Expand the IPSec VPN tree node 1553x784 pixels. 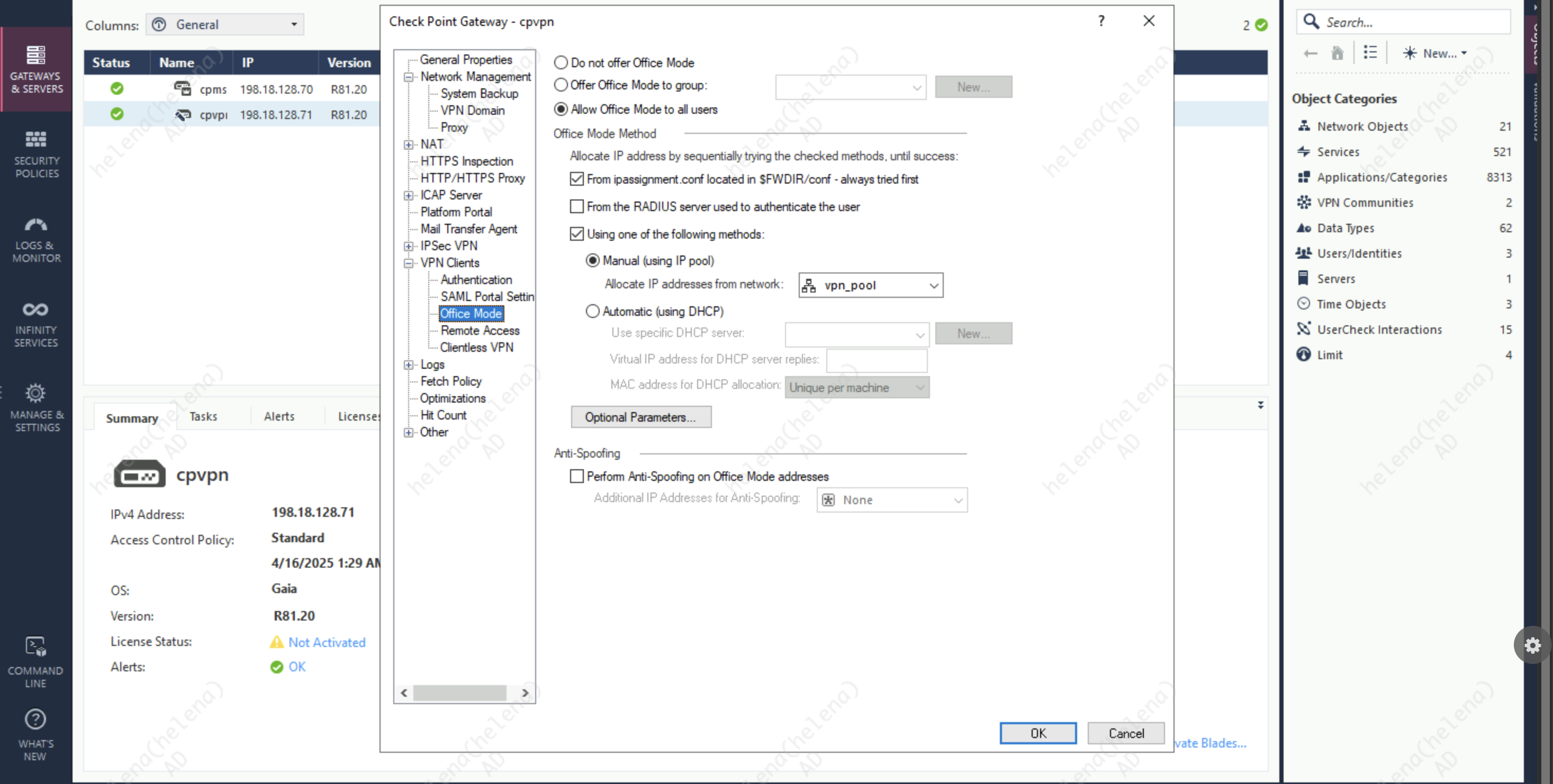click(409, 246)
